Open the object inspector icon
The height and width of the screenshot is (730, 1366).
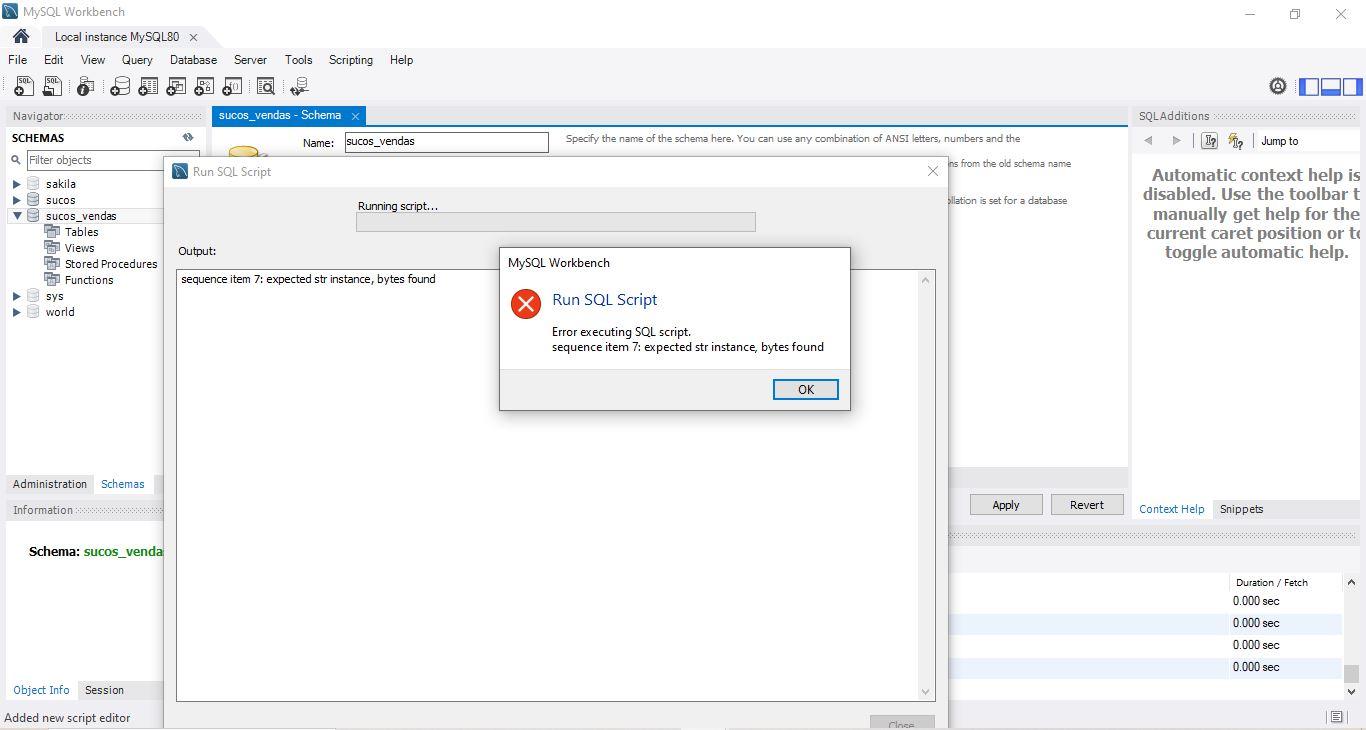[86, 87]
